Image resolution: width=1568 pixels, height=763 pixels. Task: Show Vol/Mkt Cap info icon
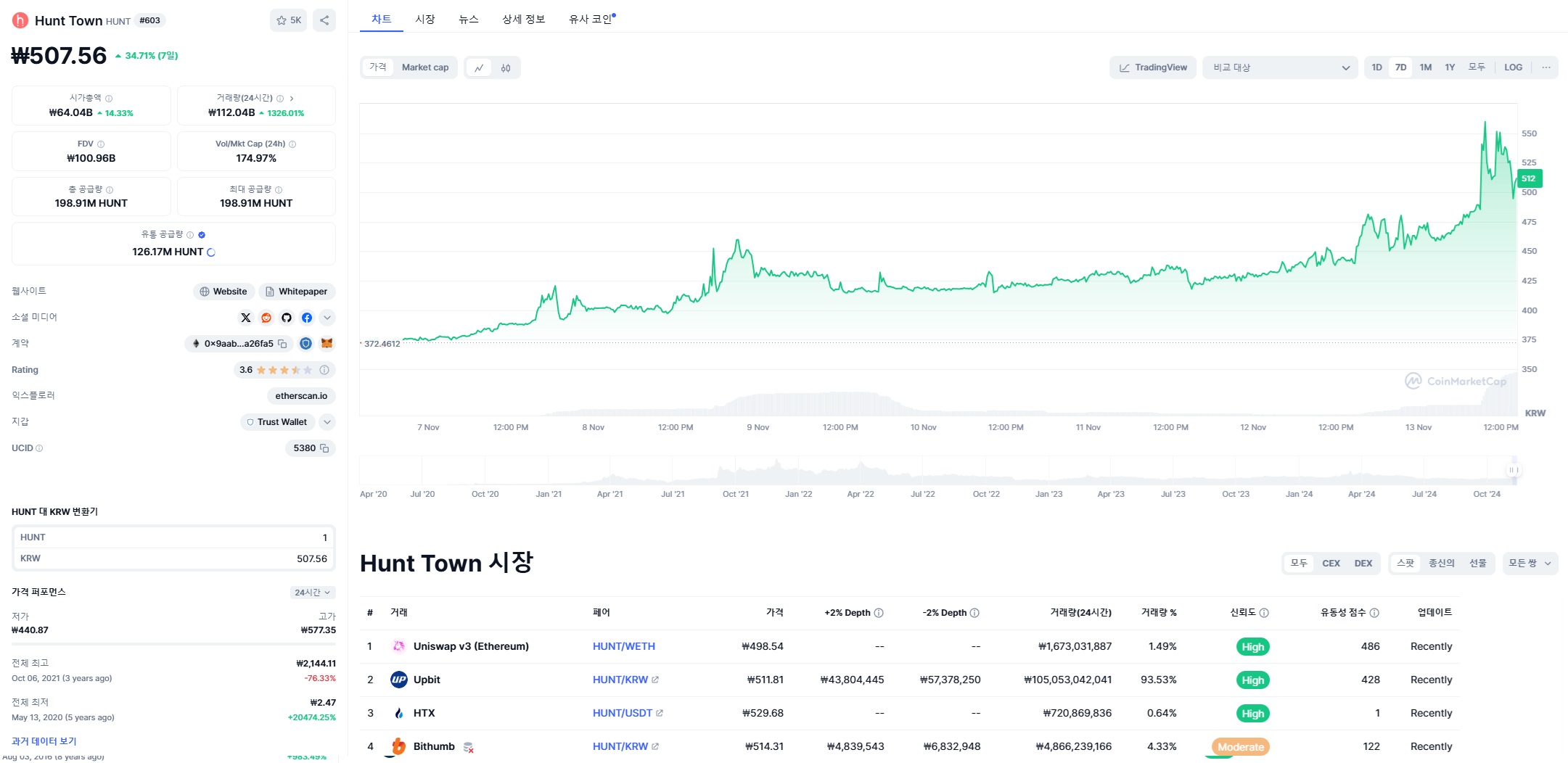tap(292, 144)
